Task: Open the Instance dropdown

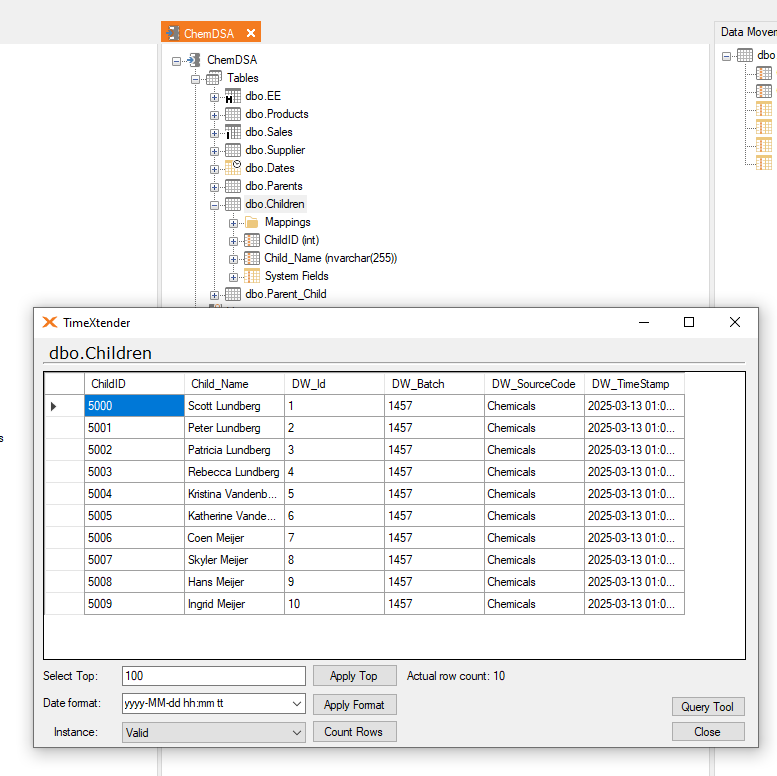Action: (297, 732)
